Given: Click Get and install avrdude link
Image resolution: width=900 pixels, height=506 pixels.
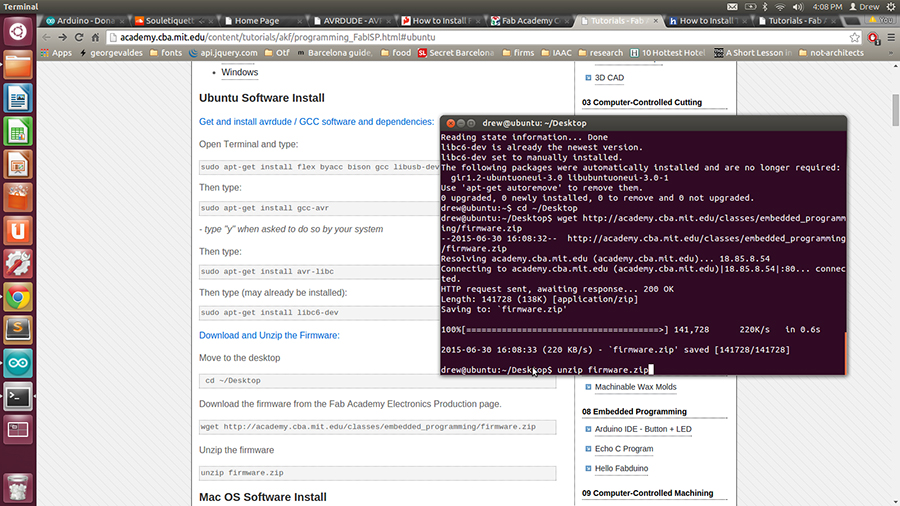Looking at the screenshot, I should point(316,122).
